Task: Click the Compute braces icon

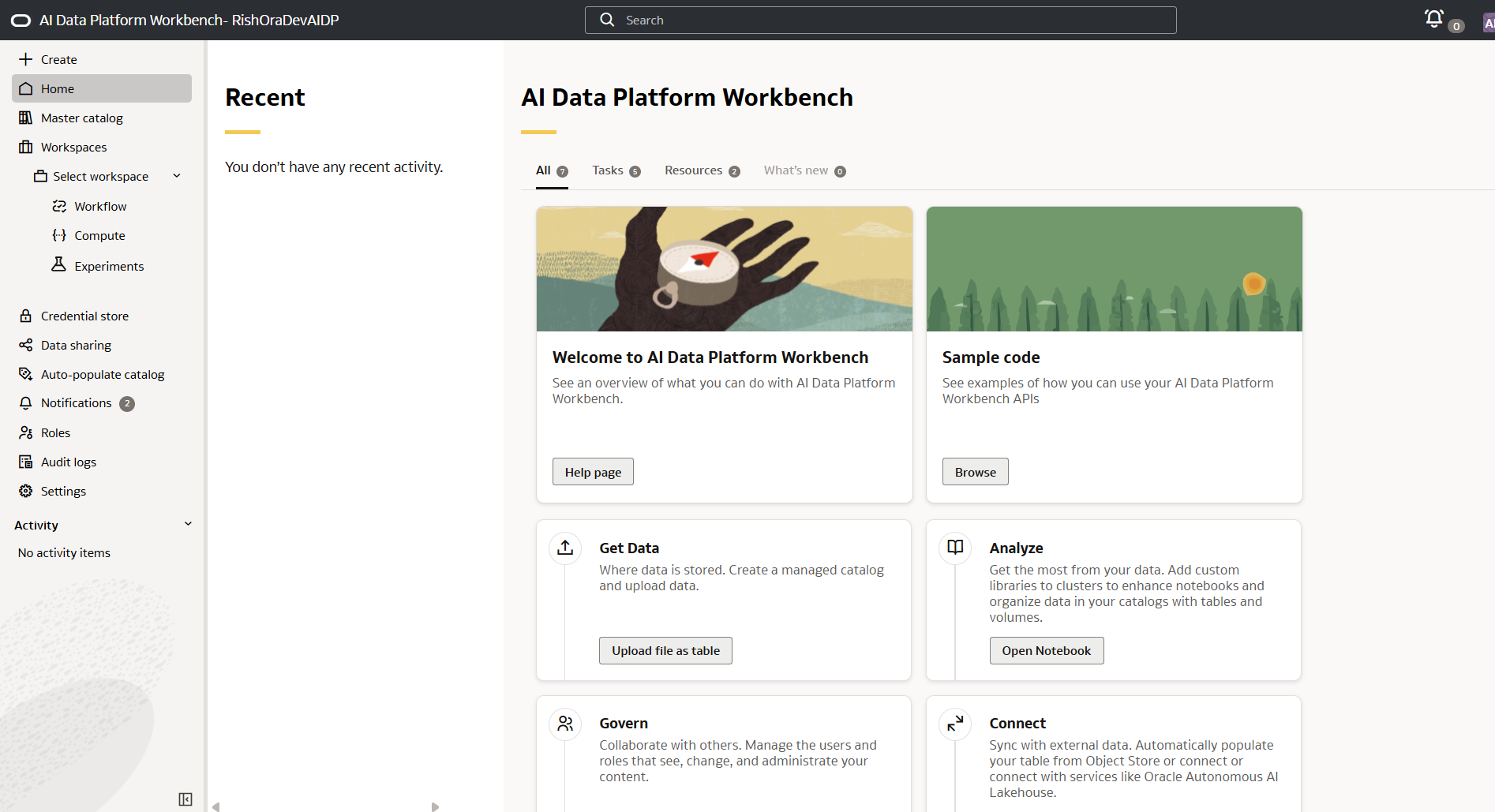Action: 59,235
